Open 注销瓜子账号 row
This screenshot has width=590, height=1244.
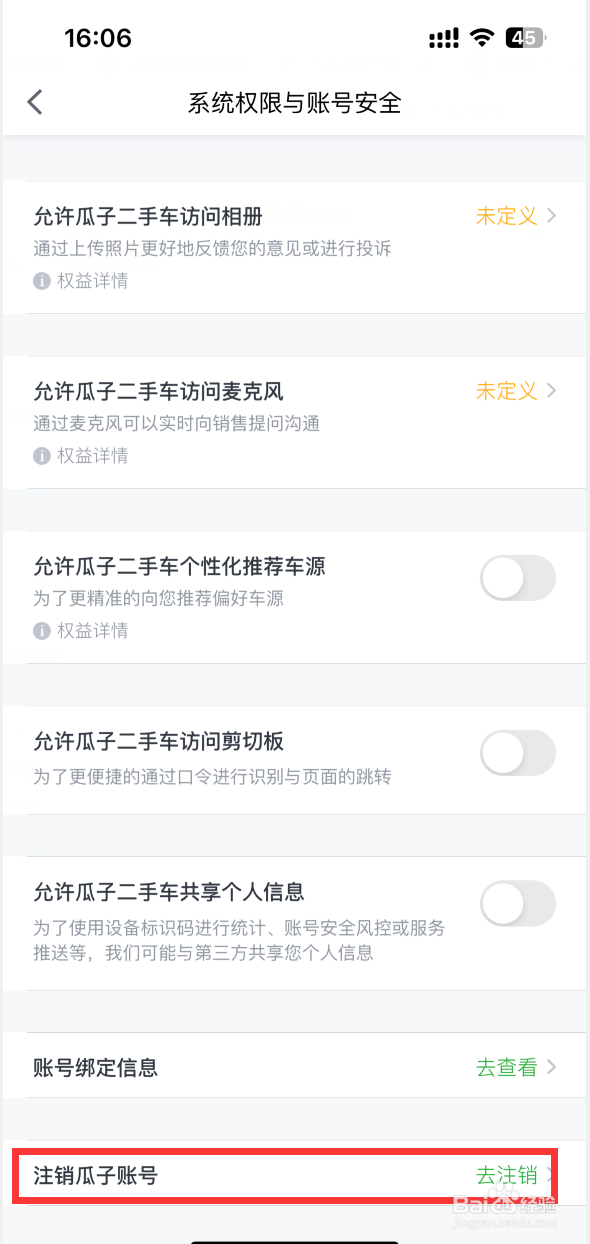295,1176
